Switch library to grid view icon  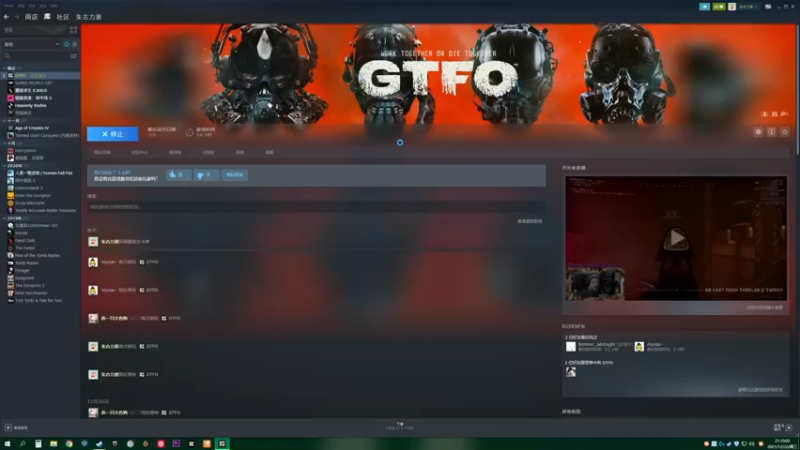coord(73,30)
